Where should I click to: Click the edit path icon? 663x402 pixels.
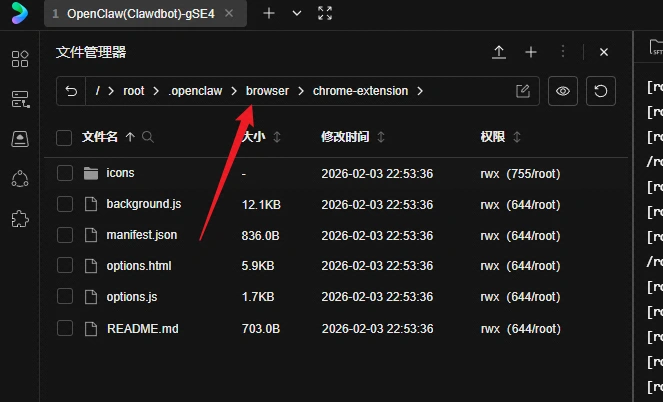coord(522,91)
